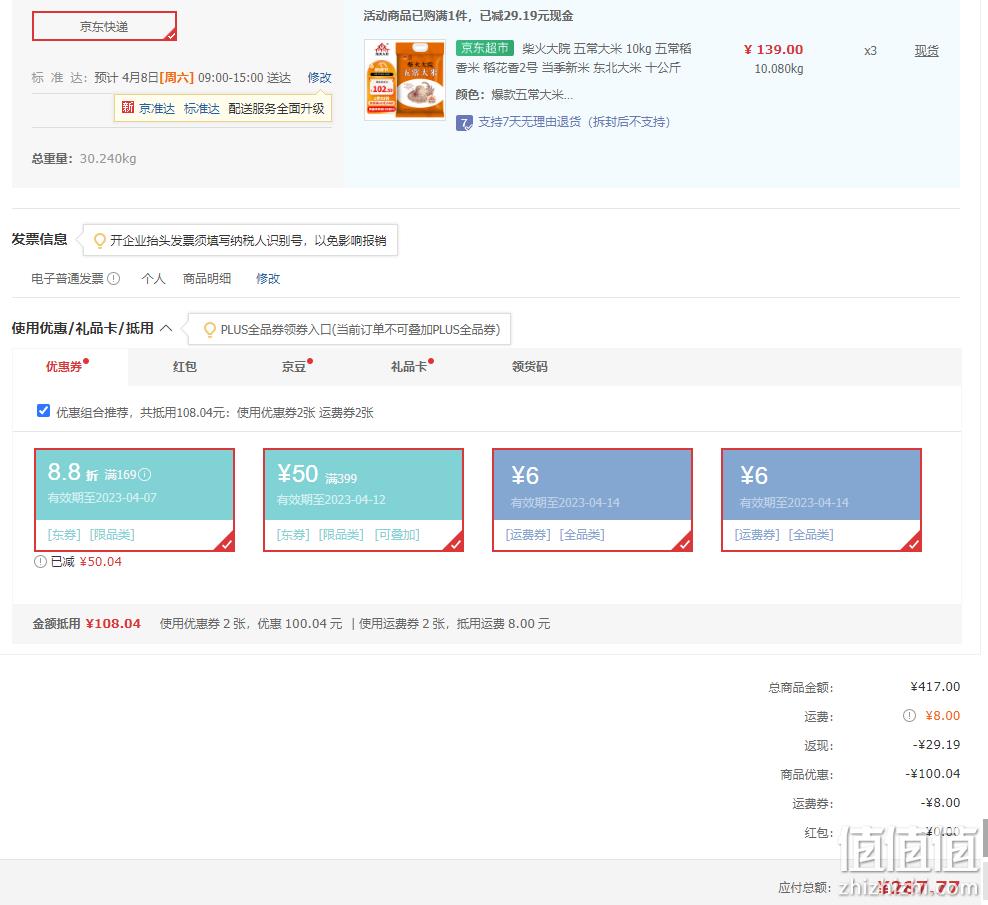Image resolution: width=988 pixels, height=905 pixels.
Task: Click info icon on 8.8折 coupon
Action: pos(145,475)
